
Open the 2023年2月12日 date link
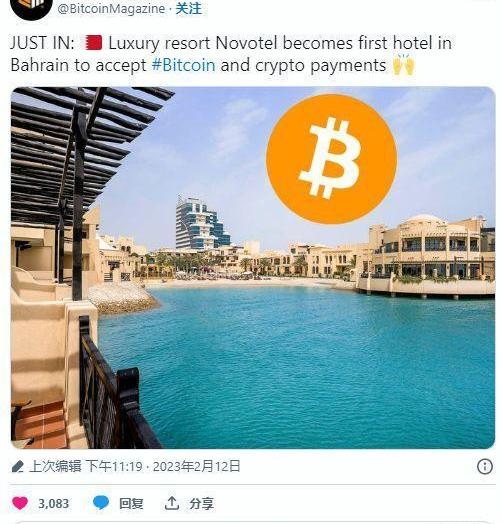(197, 466)
